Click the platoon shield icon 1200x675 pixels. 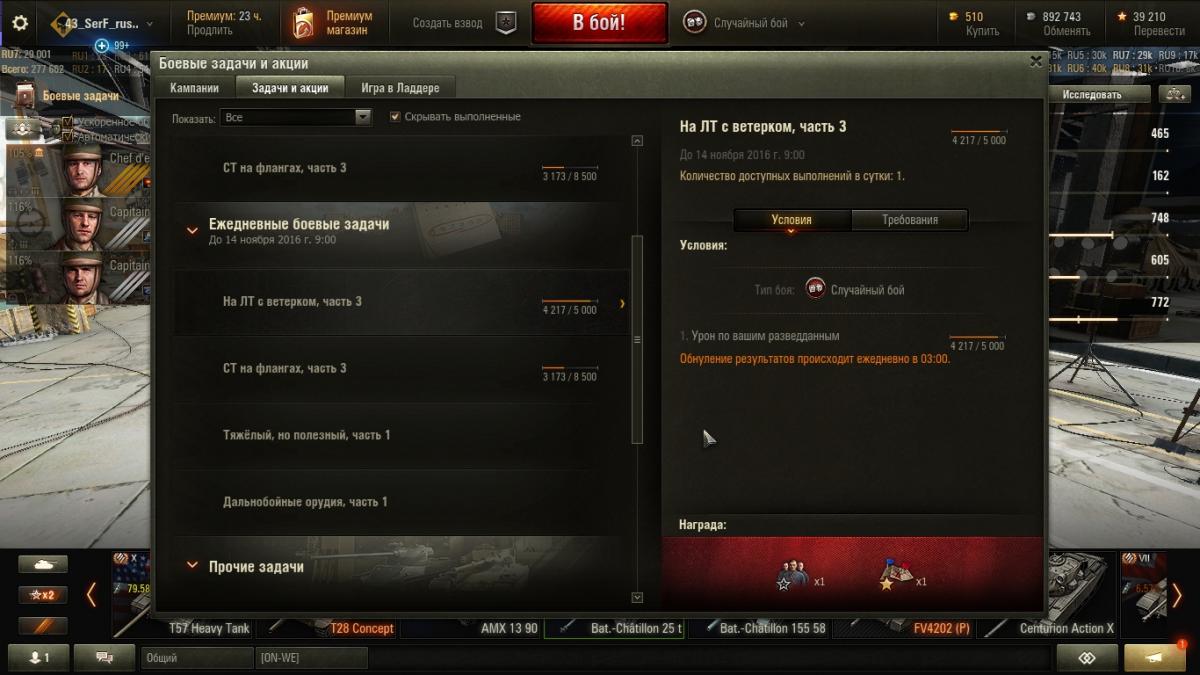tap(507, 23)
